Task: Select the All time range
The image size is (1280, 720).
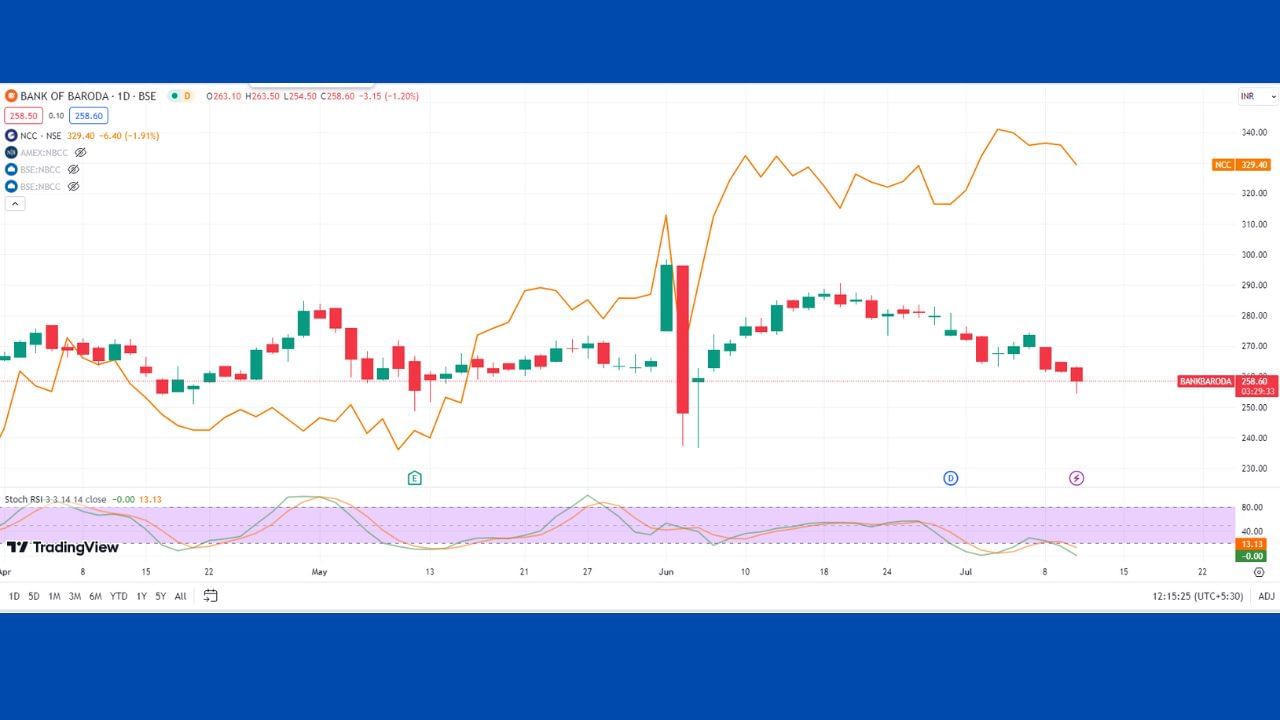Action: point(180,596)
